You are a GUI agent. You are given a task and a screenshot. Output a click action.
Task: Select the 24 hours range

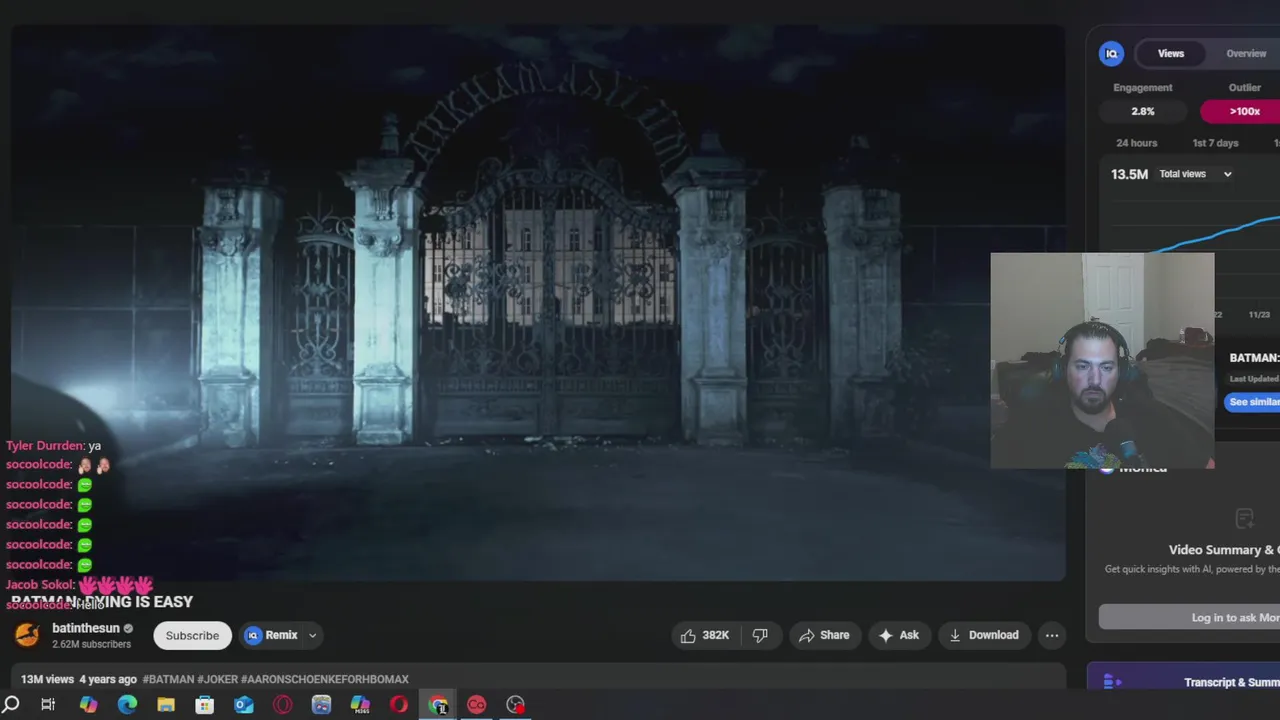(1136, 143)
